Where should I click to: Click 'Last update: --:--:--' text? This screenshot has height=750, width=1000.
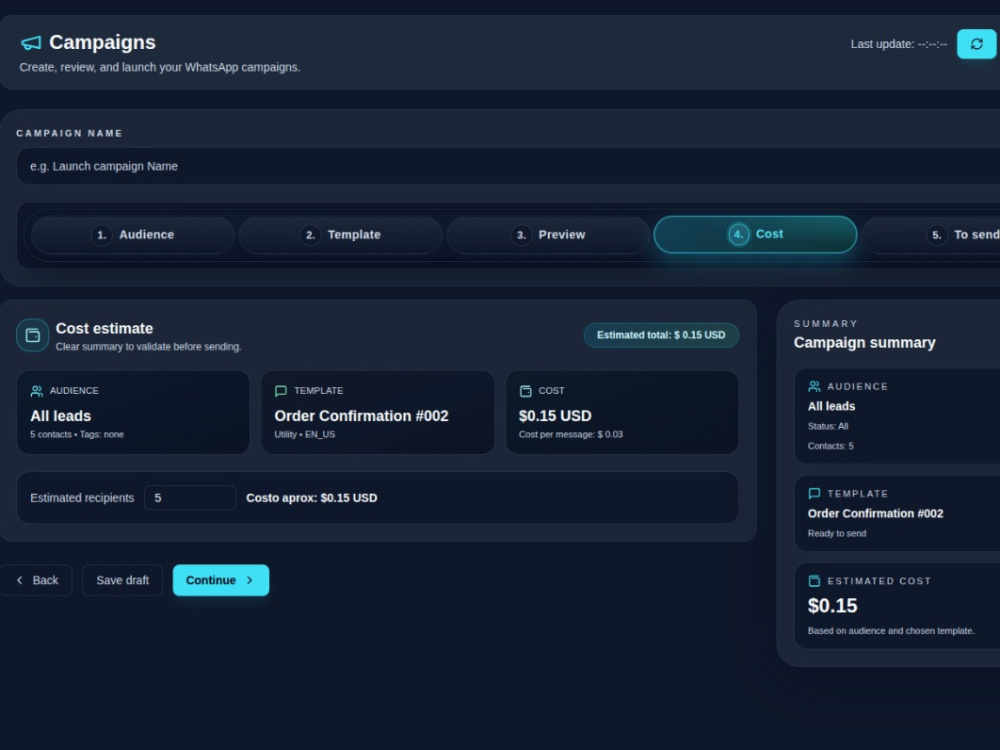tap(899, 44)
